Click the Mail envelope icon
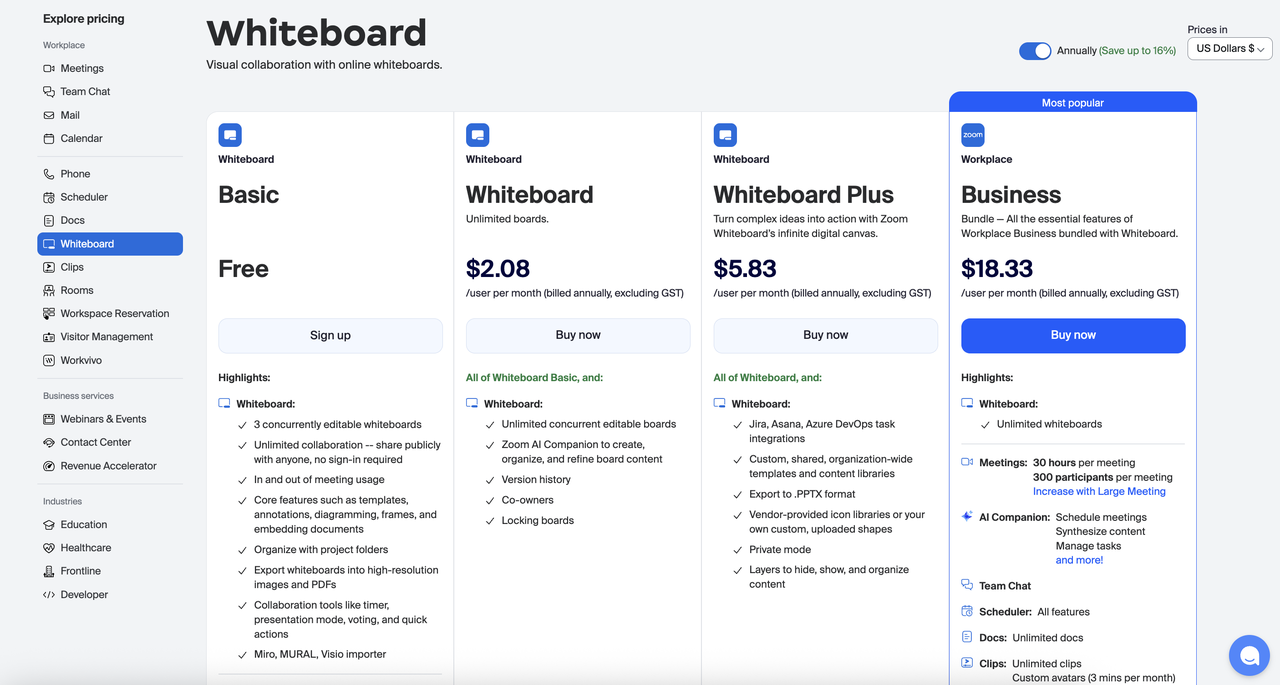 click(x=49, y=115)
